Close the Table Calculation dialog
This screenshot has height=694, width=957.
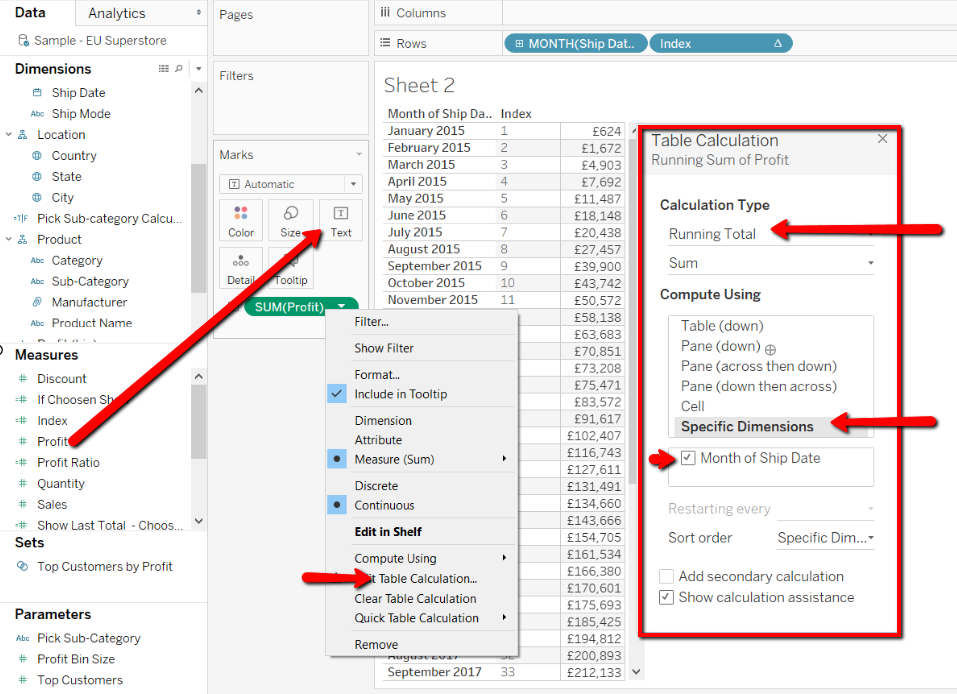883,139
